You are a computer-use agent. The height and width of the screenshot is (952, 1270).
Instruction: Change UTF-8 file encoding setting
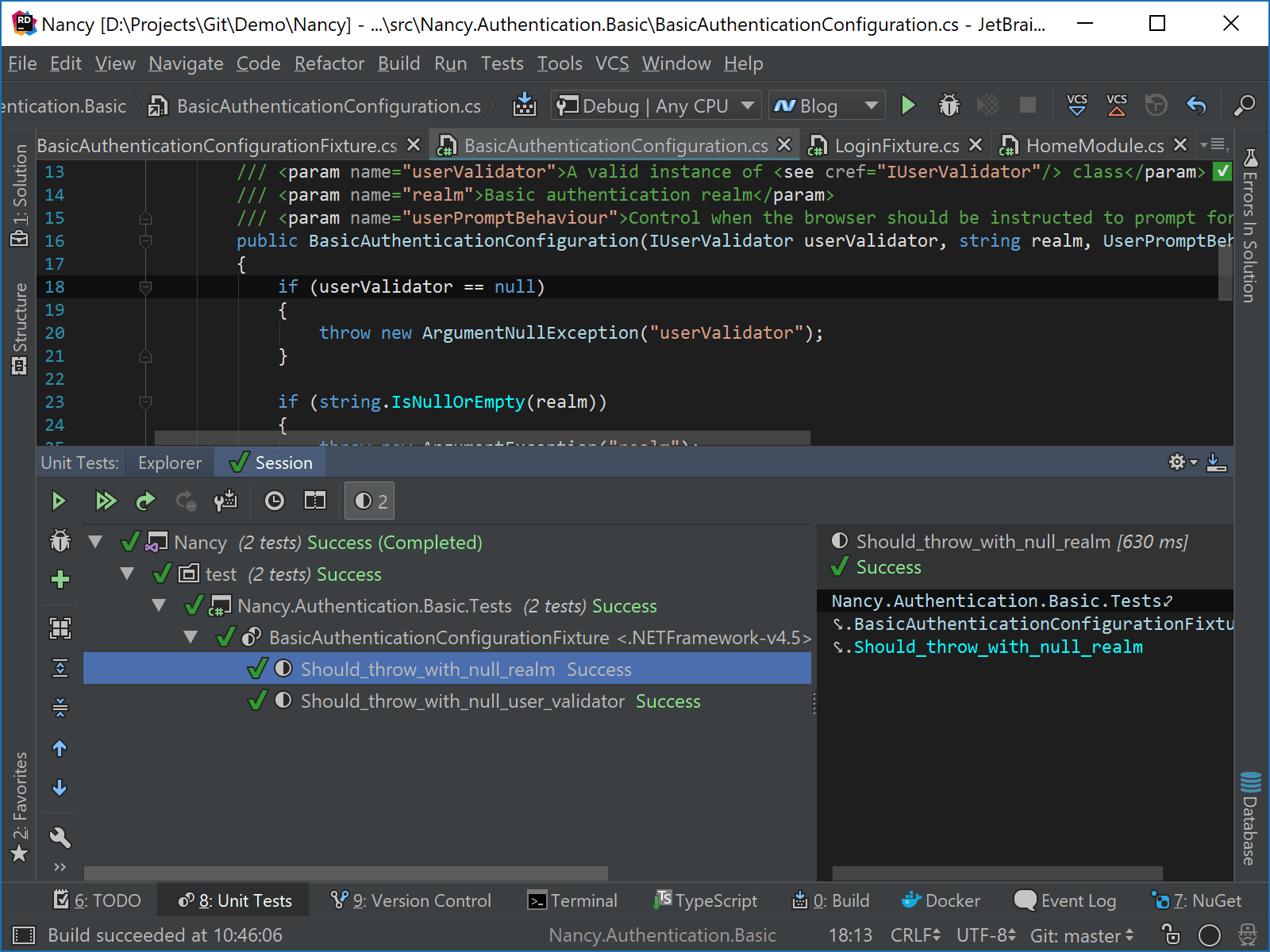click(986, 935)
